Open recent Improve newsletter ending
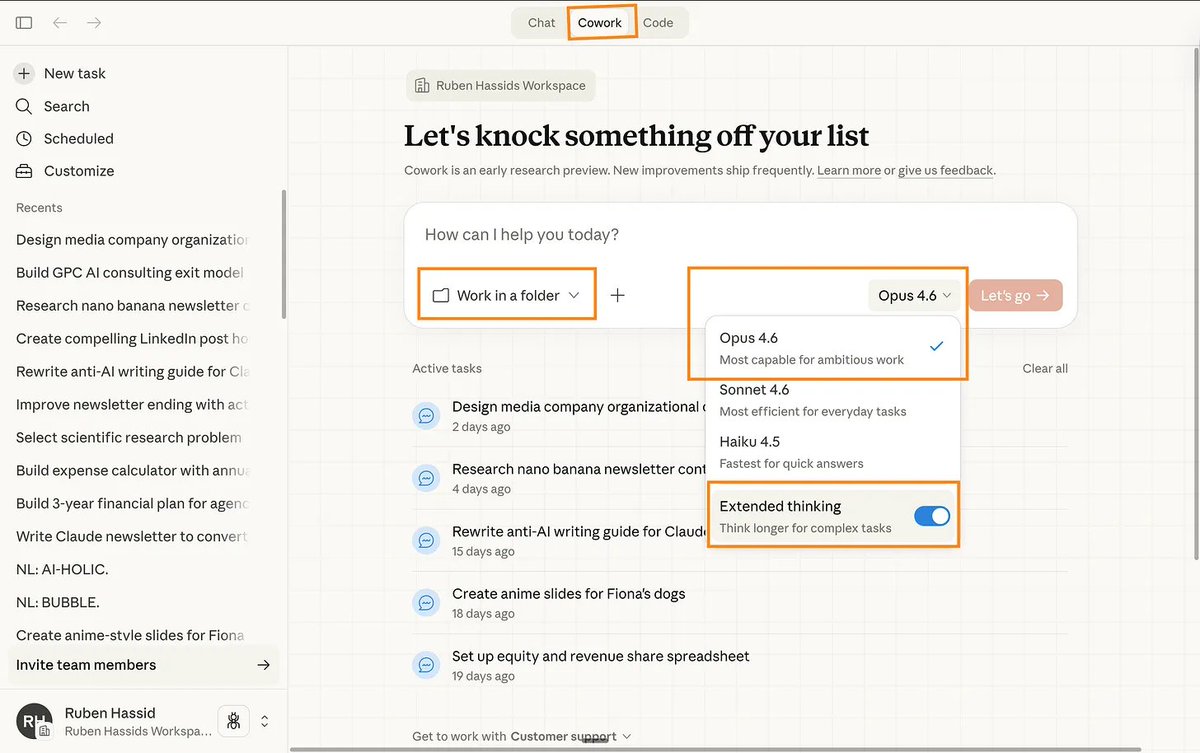Screen dimensions: 1200x753 pyautogui.click(x=130, y=404)
